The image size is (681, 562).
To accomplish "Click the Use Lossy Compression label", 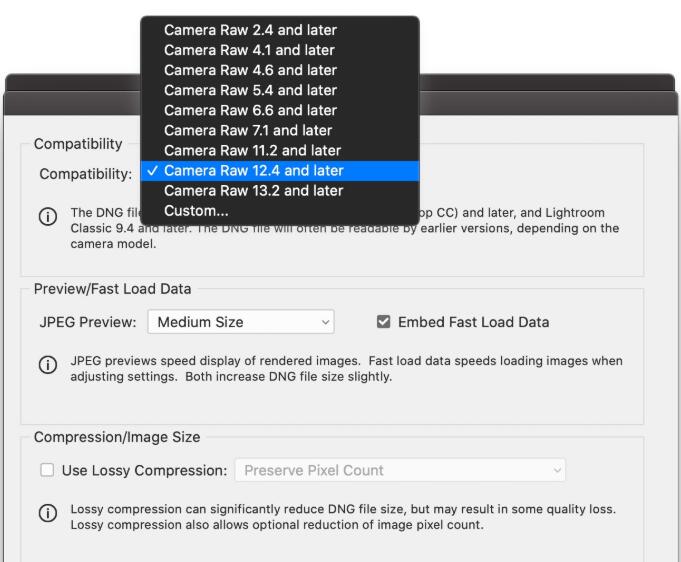I will 143,470.
